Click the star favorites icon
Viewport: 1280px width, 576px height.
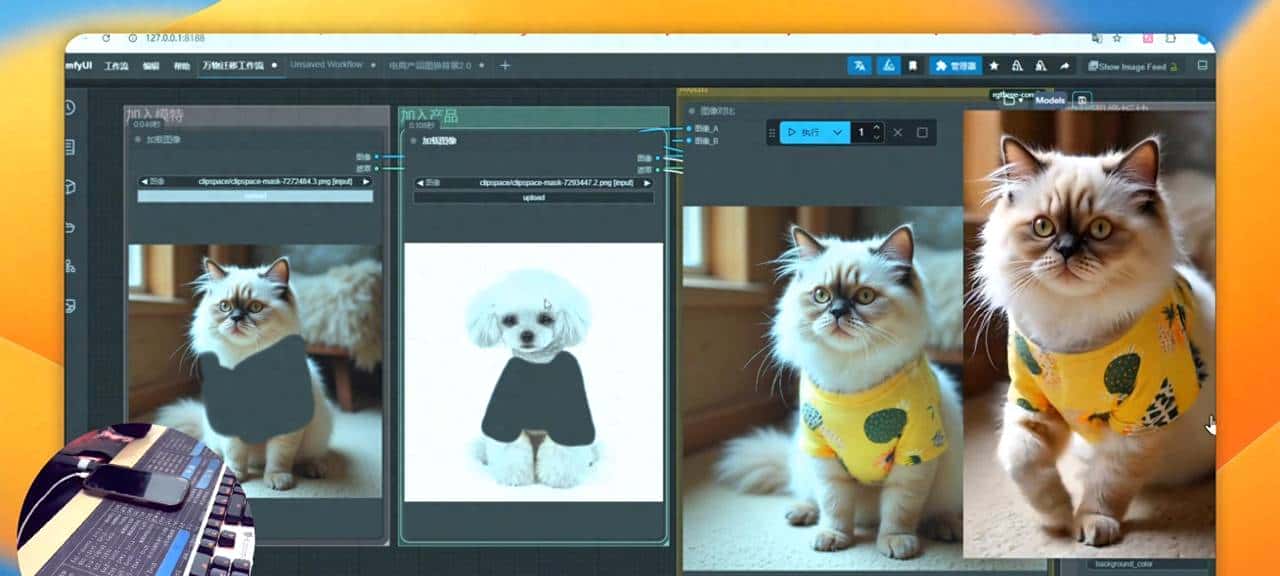click(x=993, y=66)
